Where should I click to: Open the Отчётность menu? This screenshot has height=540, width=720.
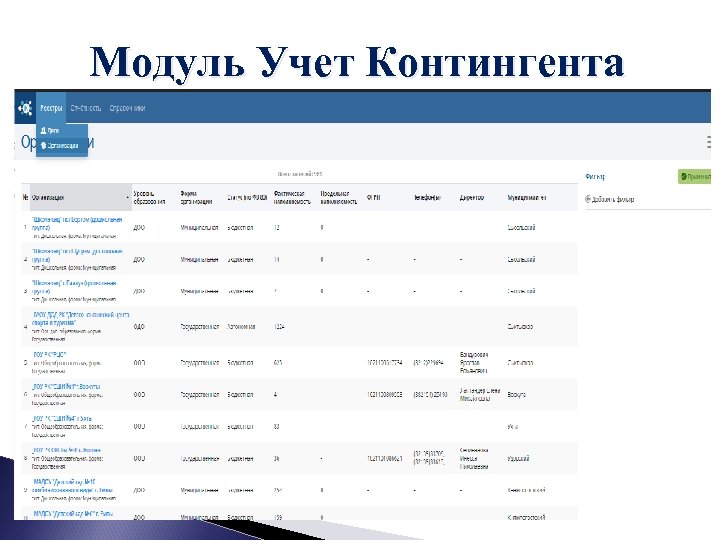pos(86,108)
